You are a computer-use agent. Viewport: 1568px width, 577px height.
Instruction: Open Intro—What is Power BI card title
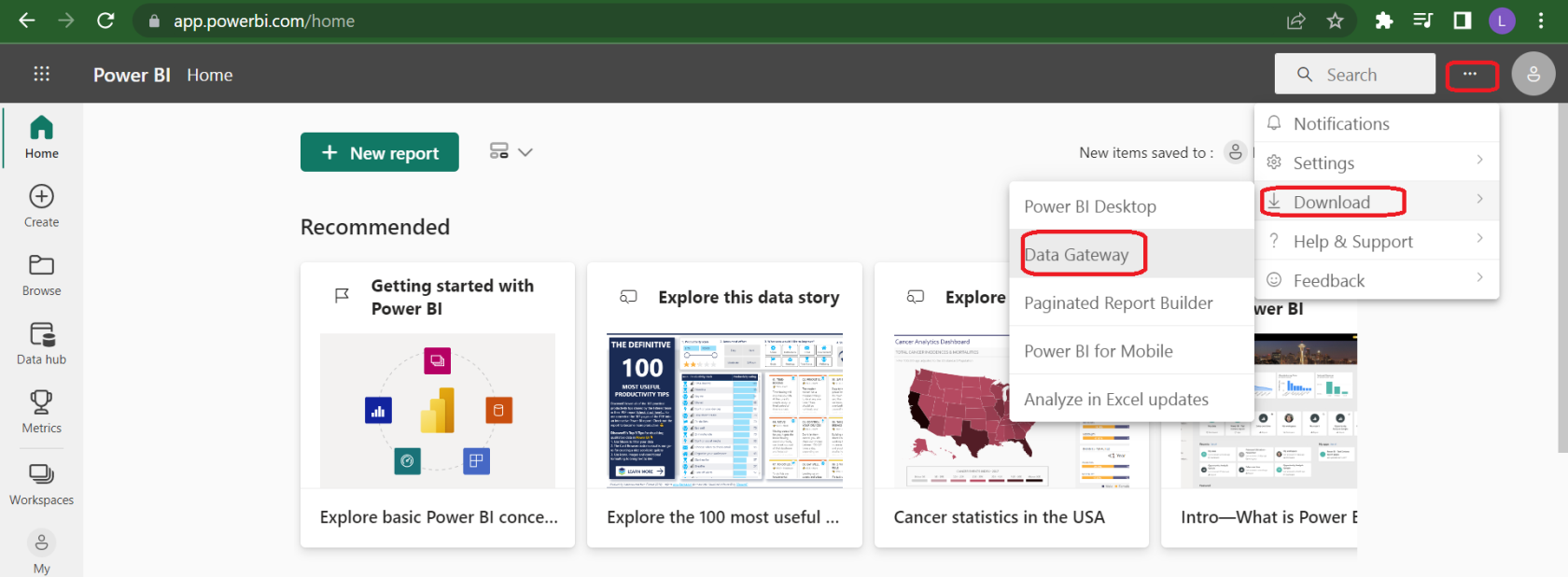pos(1269,517)
